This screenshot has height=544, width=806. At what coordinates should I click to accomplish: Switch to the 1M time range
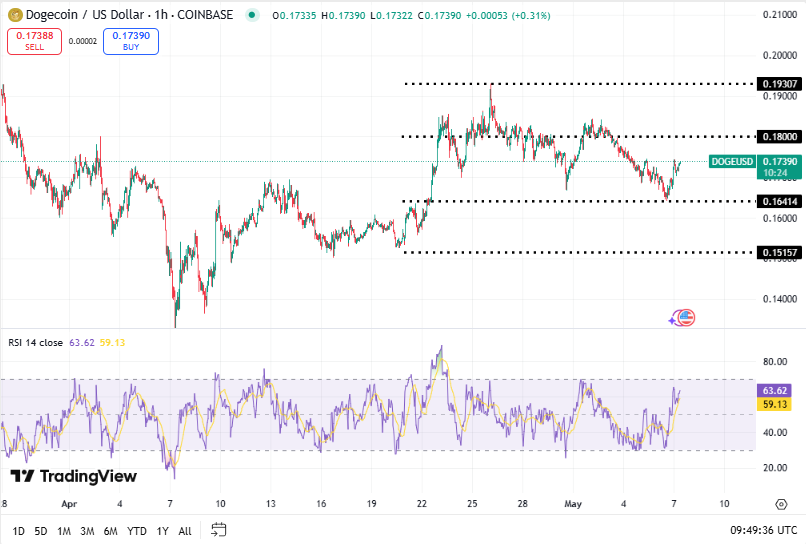point(63,531)
